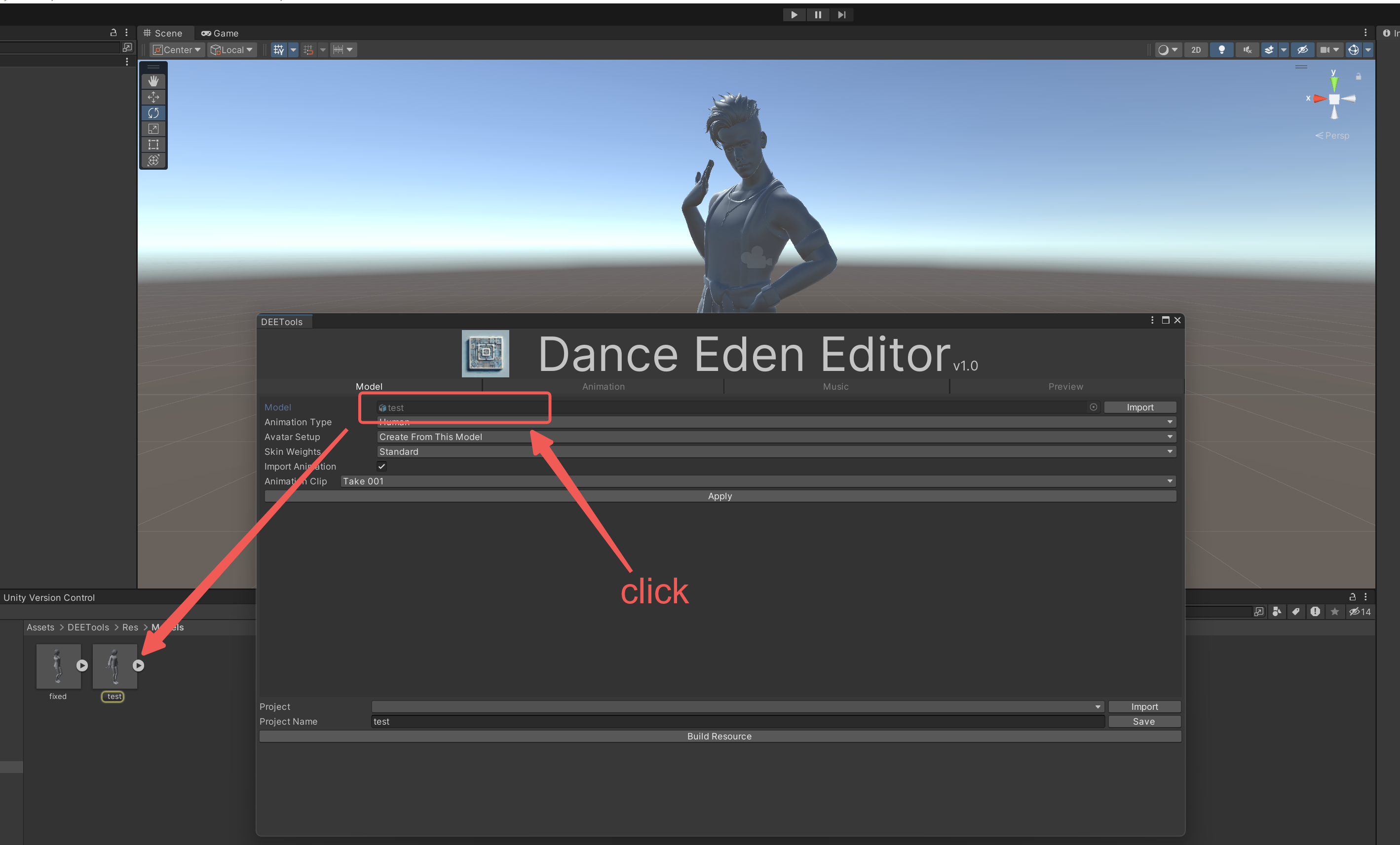This screenshot has height=845, width=1400.
Task: Toggle the Import Animation checkbox
Action: (x=382, y=466)
